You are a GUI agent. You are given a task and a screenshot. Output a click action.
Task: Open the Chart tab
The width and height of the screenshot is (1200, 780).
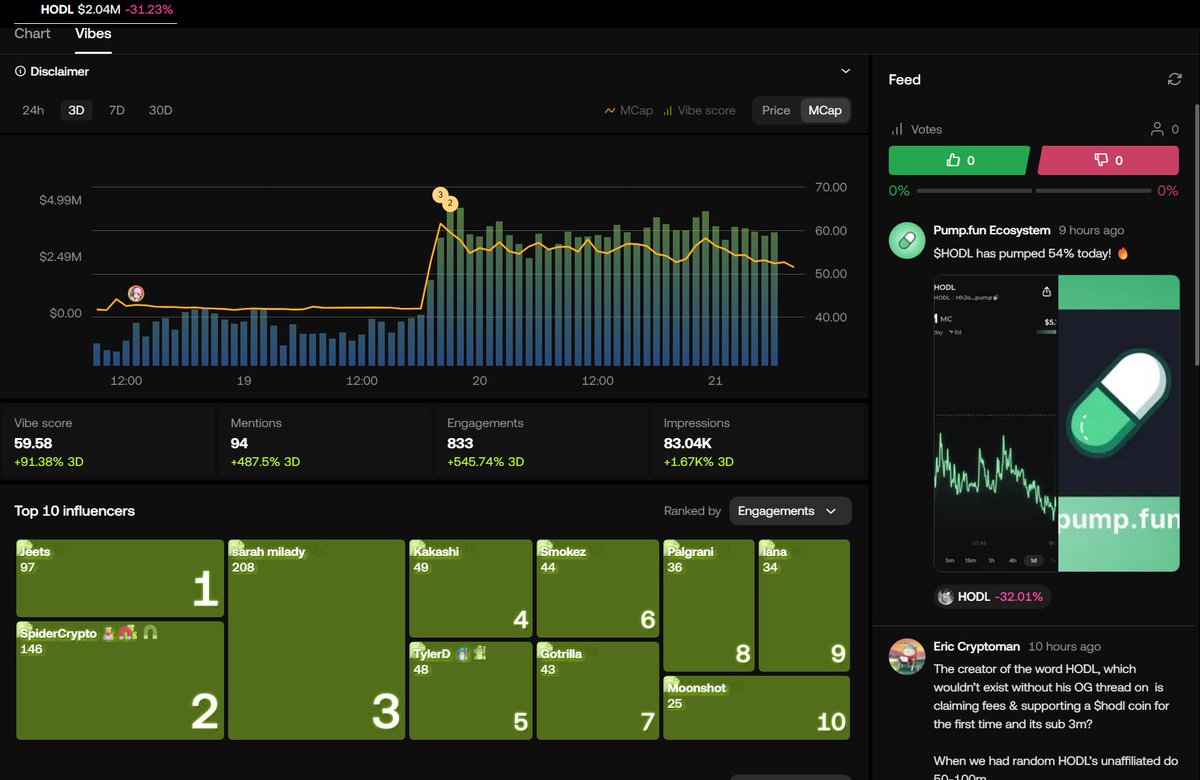32,34
